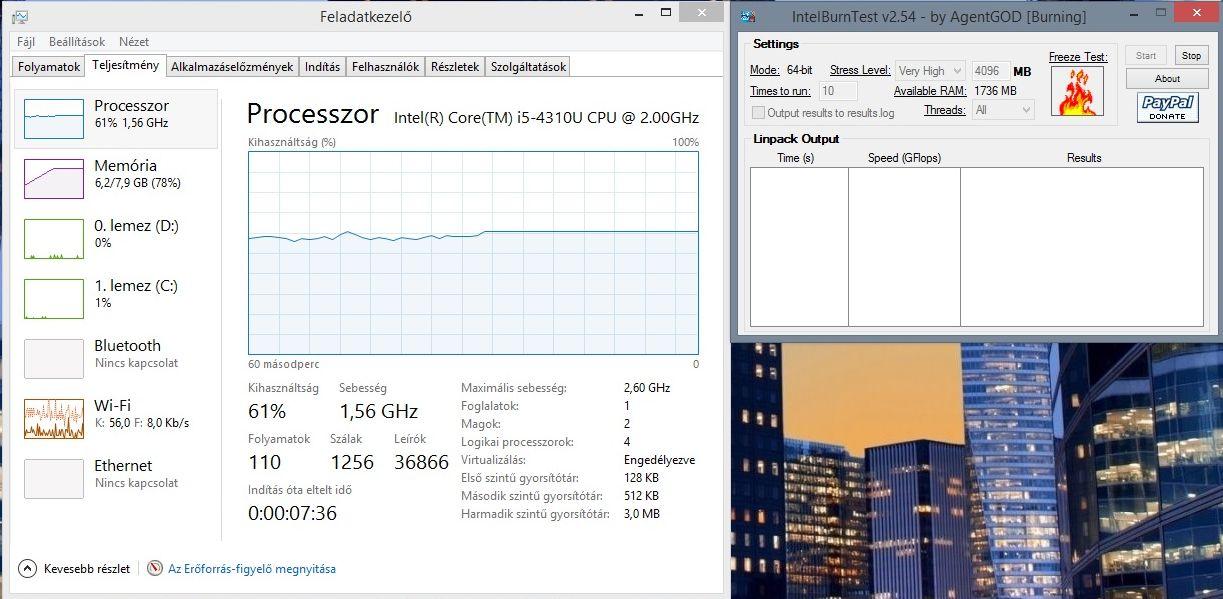Select the Processzor mini graph

click(x=54, y=119)
